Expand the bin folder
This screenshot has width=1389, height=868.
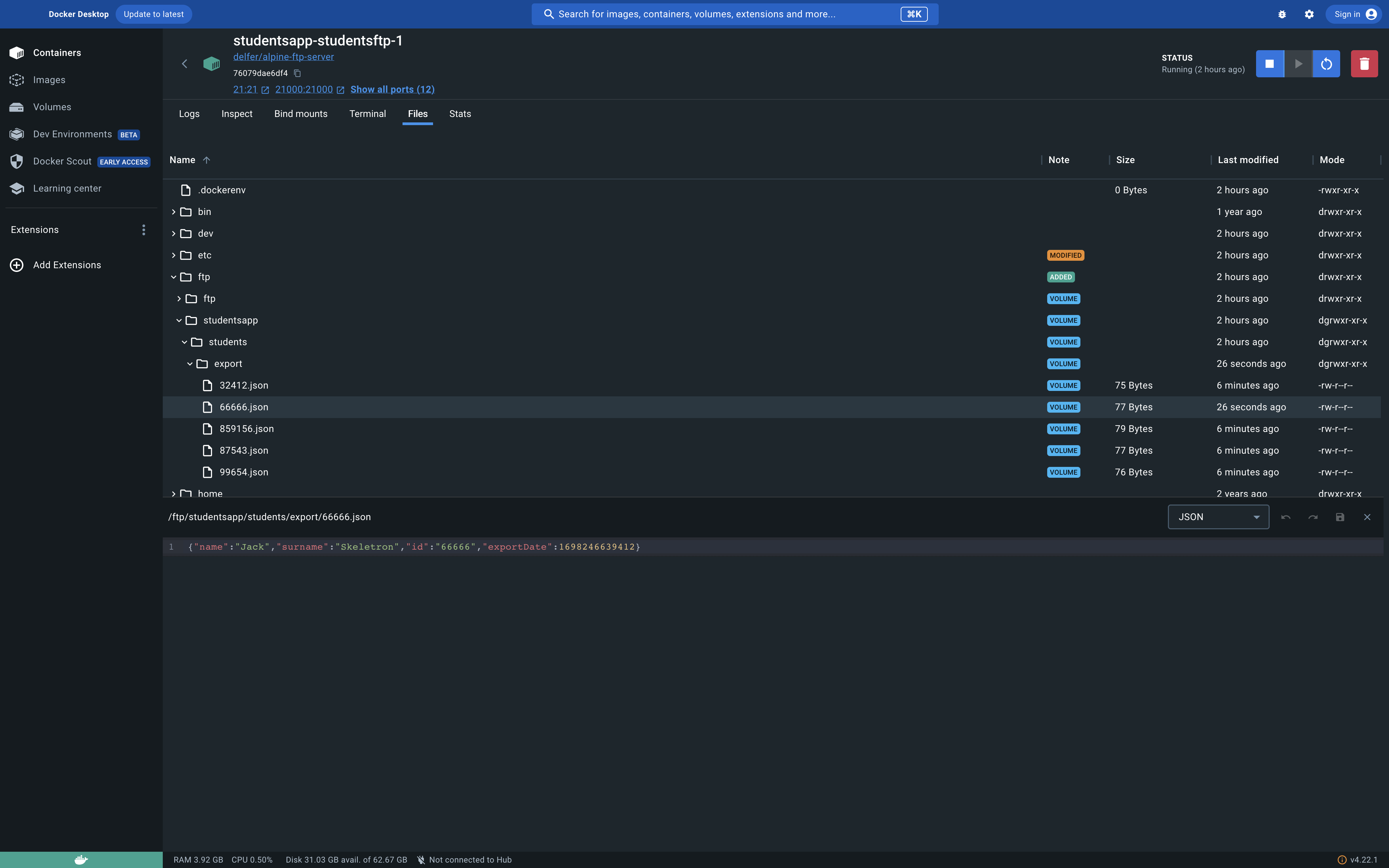click(173, 212)
